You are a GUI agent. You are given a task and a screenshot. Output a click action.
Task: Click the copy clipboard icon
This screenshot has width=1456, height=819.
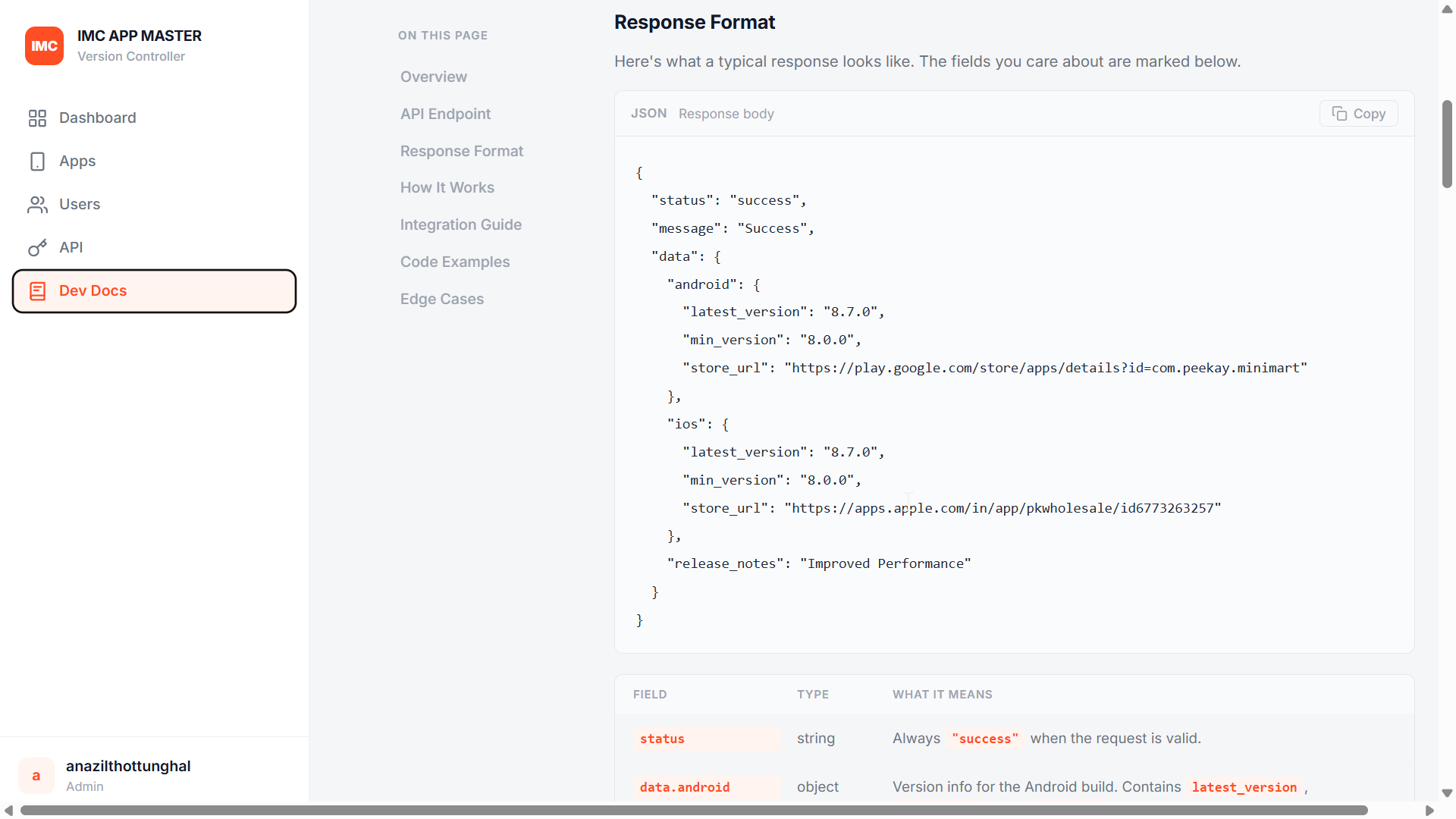[1339, 113]
